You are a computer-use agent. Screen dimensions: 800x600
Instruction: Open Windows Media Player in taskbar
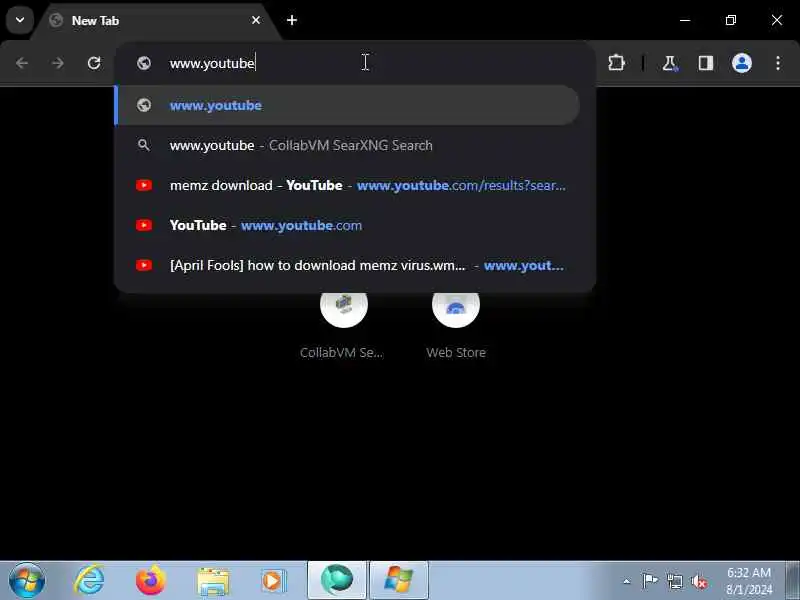click(x=274, y=581)
